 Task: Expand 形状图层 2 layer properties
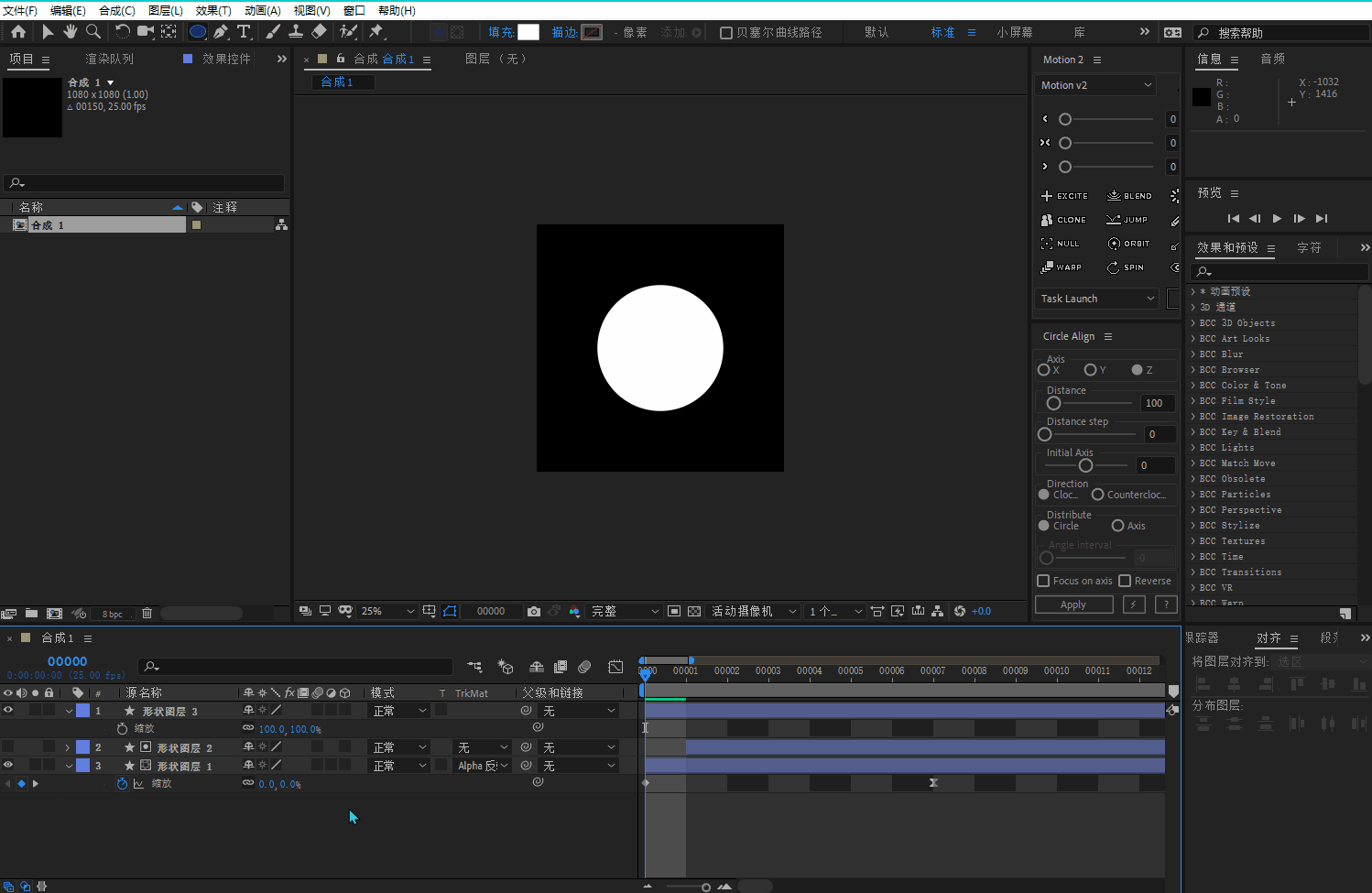[68, 747]
